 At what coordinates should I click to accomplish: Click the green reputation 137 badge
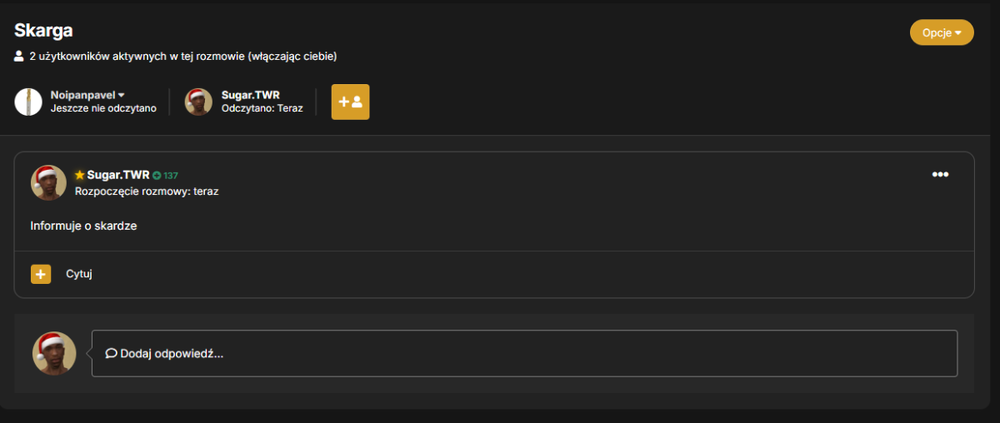point(165,175)
